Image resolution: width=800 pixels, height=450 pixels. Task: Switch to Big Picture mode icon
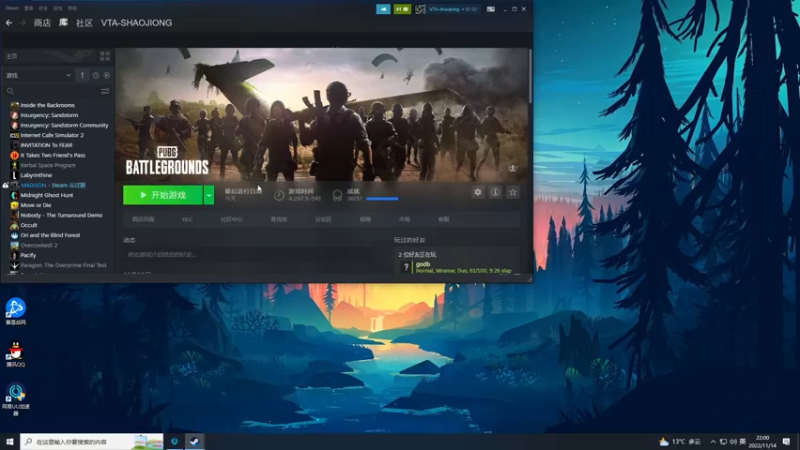tap(490, 9)
